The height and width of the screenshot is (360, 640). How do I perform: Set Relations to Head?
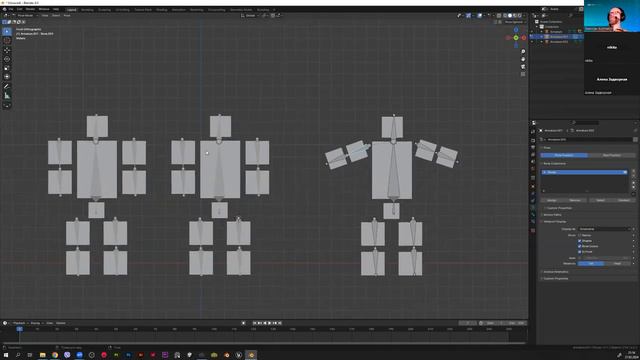point(617,264)
